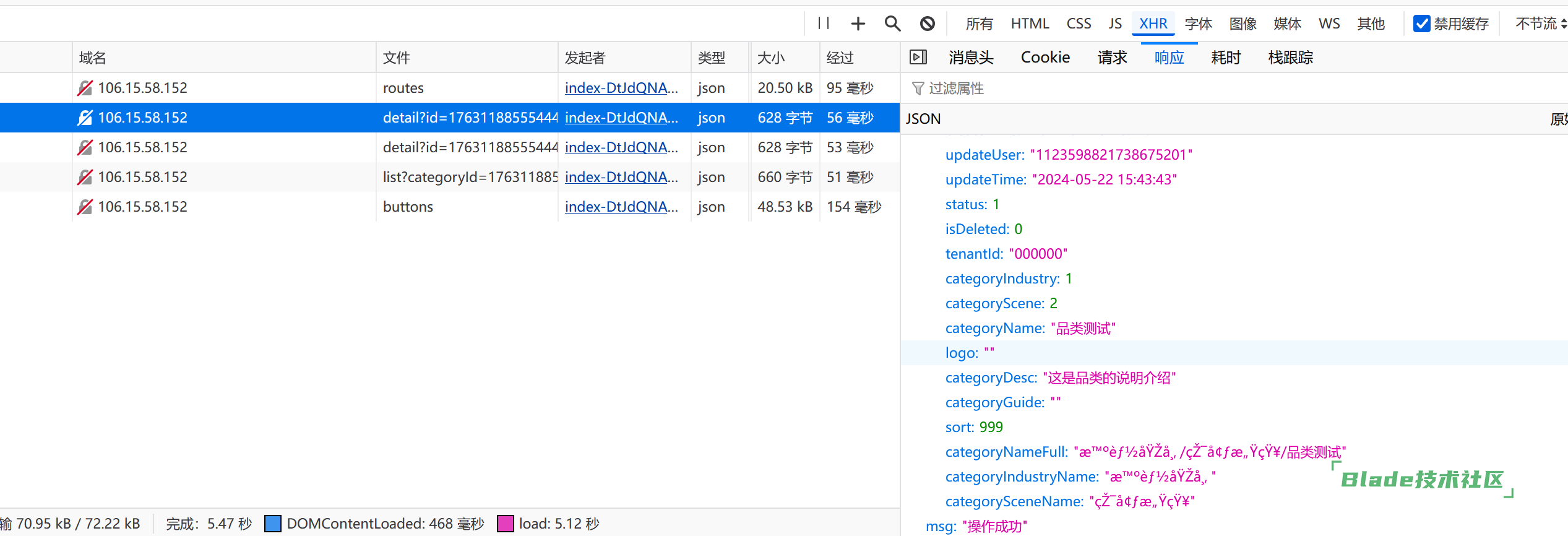Click the updateTime property value
Screen dimensions: 1568x536
pos(1105,179)
